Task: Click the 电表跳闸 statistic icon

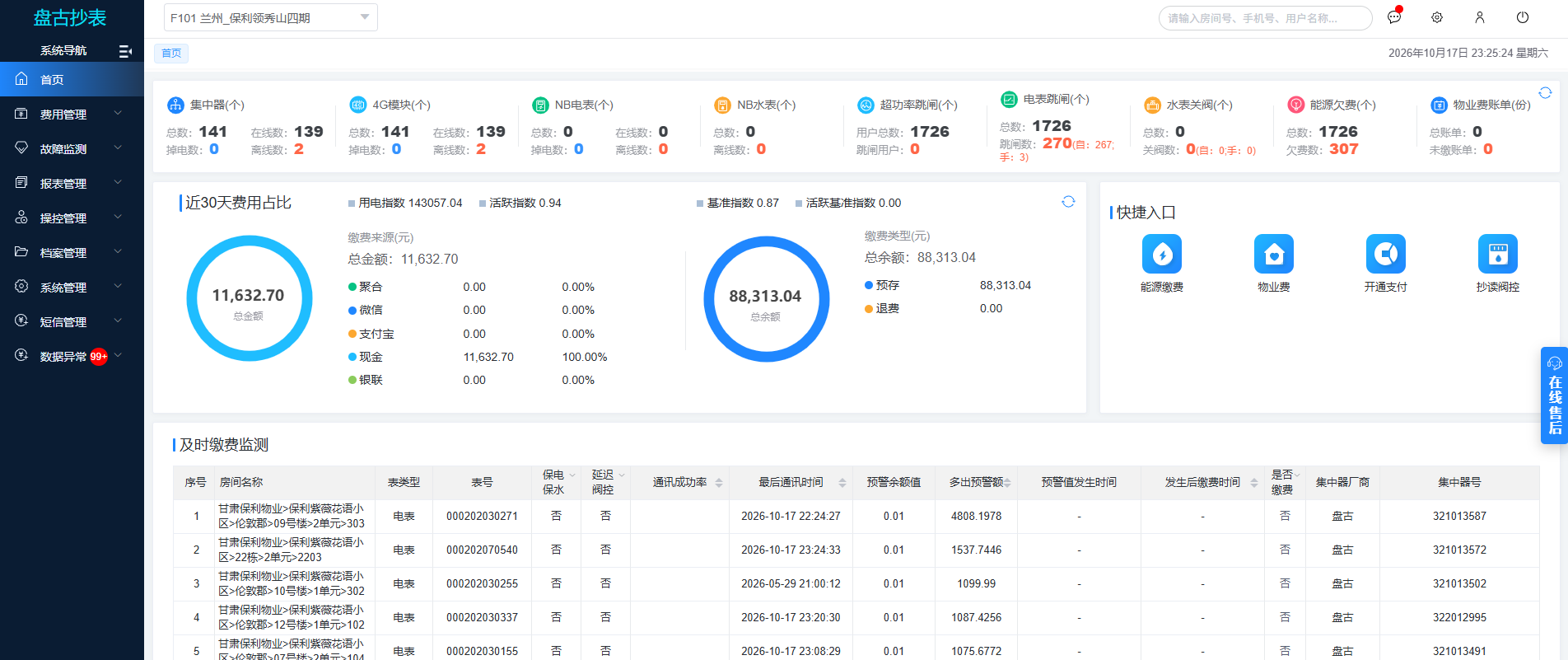Action: point(1009,100)
